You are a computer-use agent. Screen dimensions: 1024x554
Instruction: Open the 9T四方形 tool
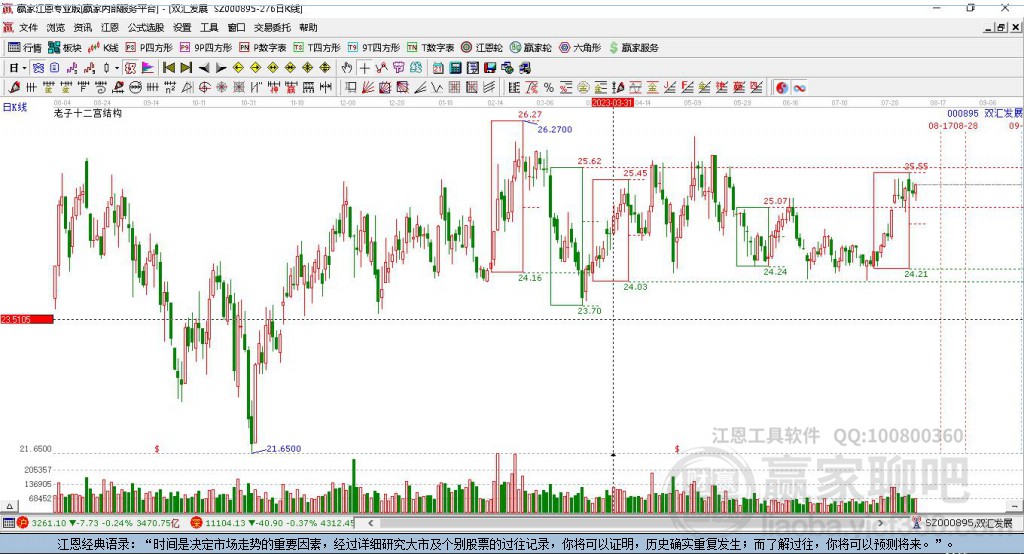click(x=374, y=48)
